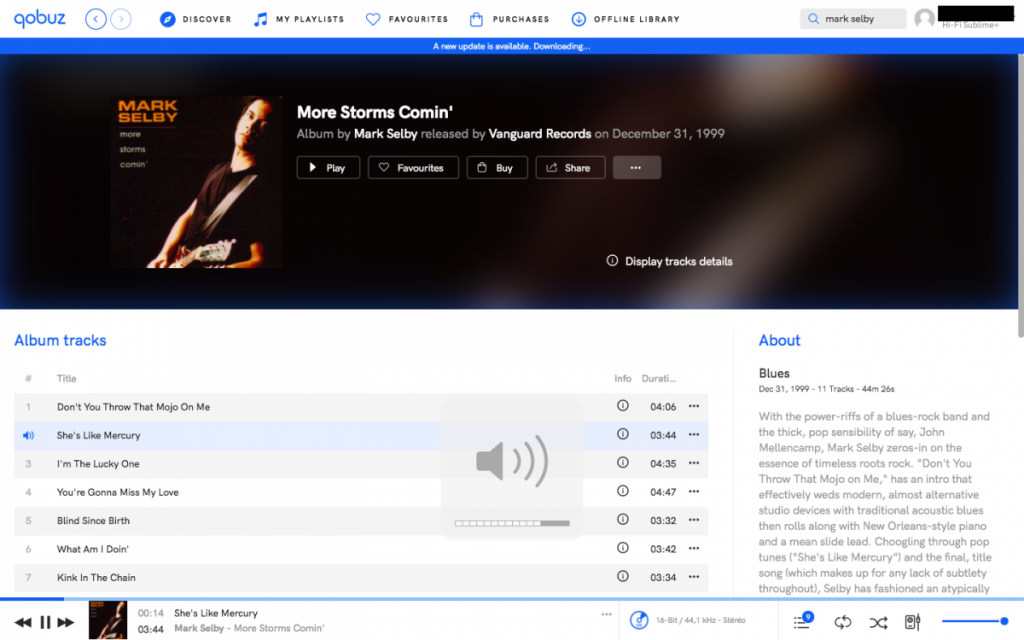Open the Vanguard Records label link
Screen dimensions: 1024x640
[x=539, y=134]
